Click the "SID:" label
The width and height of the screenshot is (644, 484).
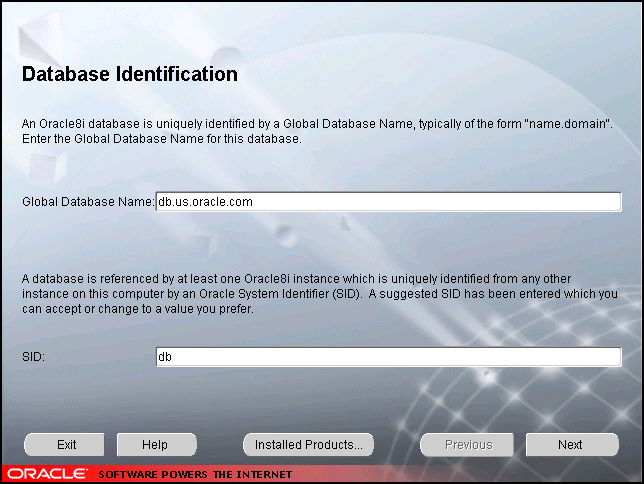click(x=33, y=357)
